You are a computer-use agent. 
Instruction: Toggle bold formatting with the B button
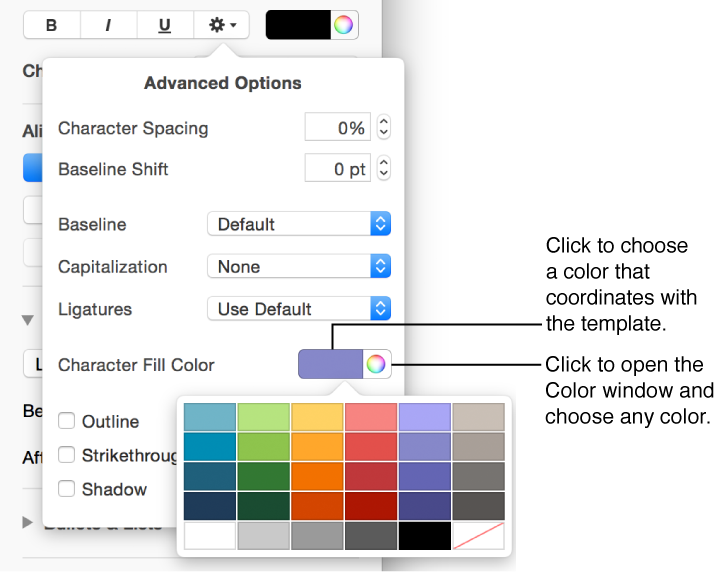[x=52, y=25]
